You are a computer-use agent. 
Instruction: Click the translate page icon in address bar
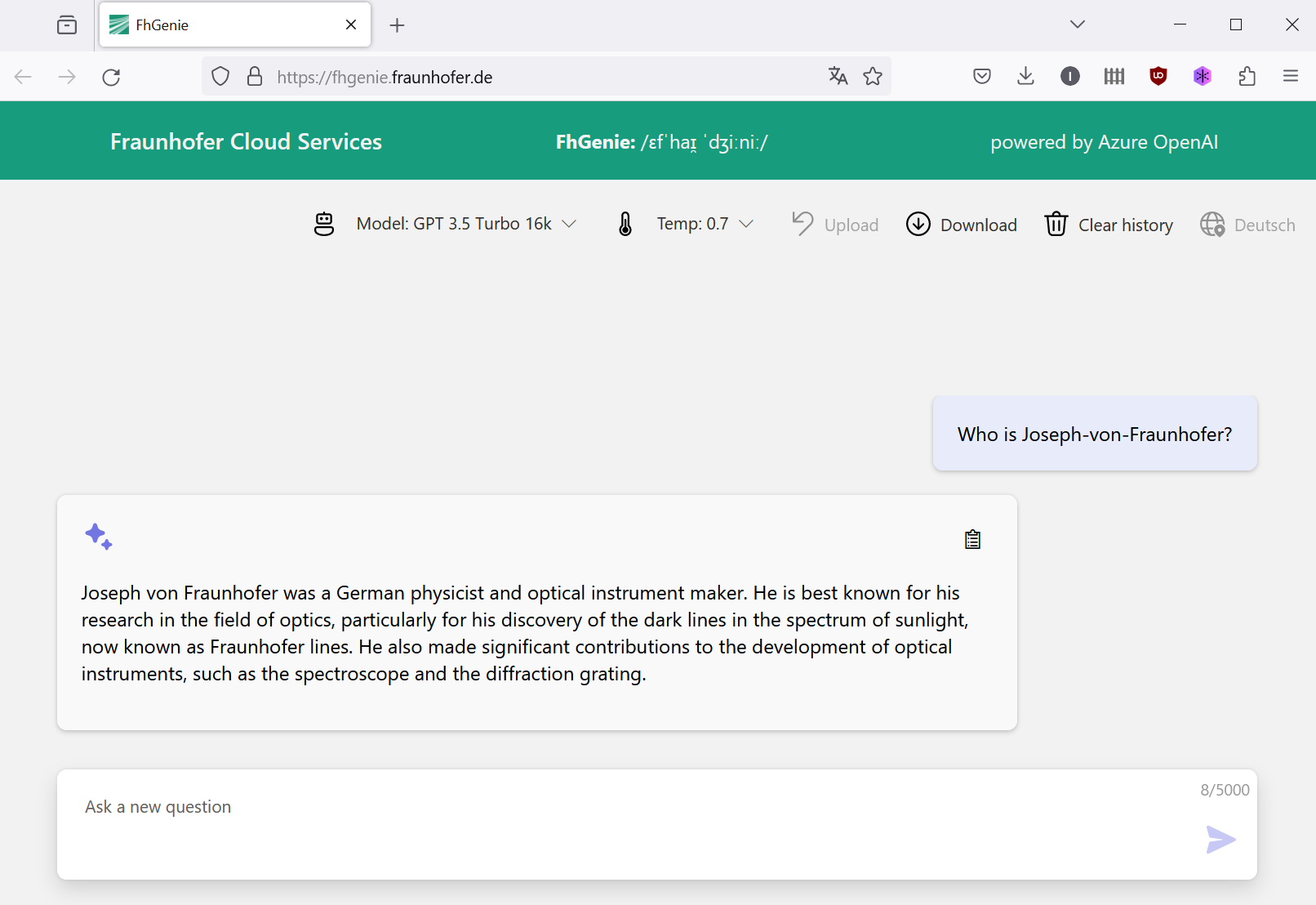[838, 77]
